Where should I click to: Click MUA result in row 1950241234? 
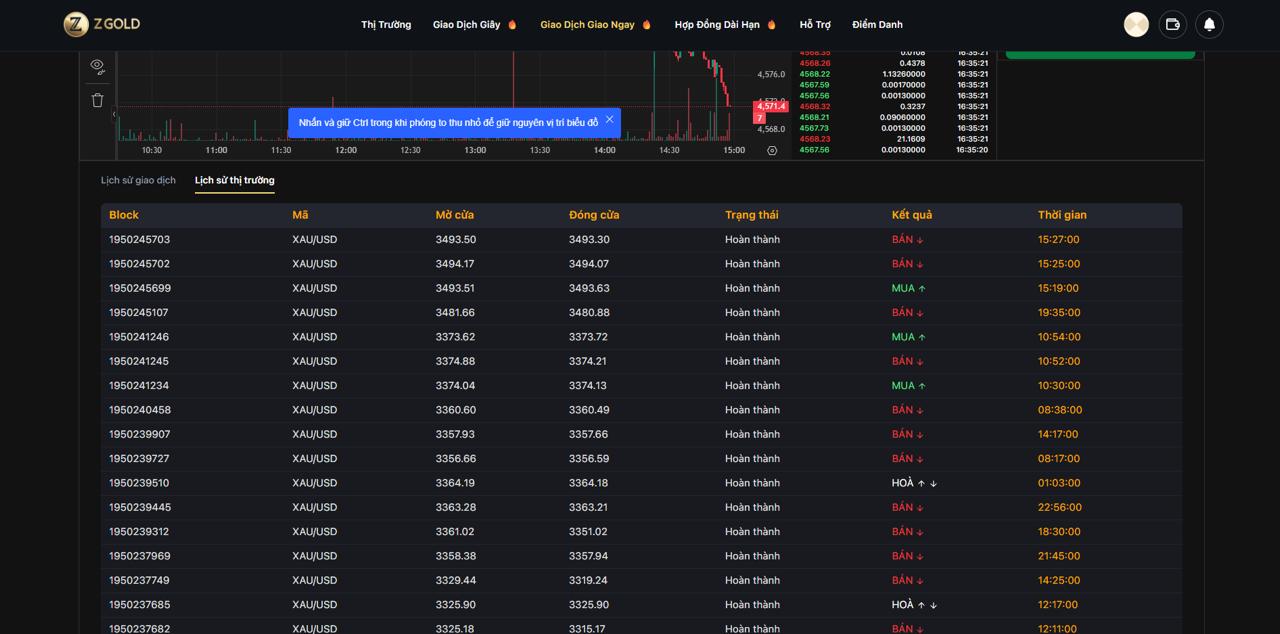909,386
